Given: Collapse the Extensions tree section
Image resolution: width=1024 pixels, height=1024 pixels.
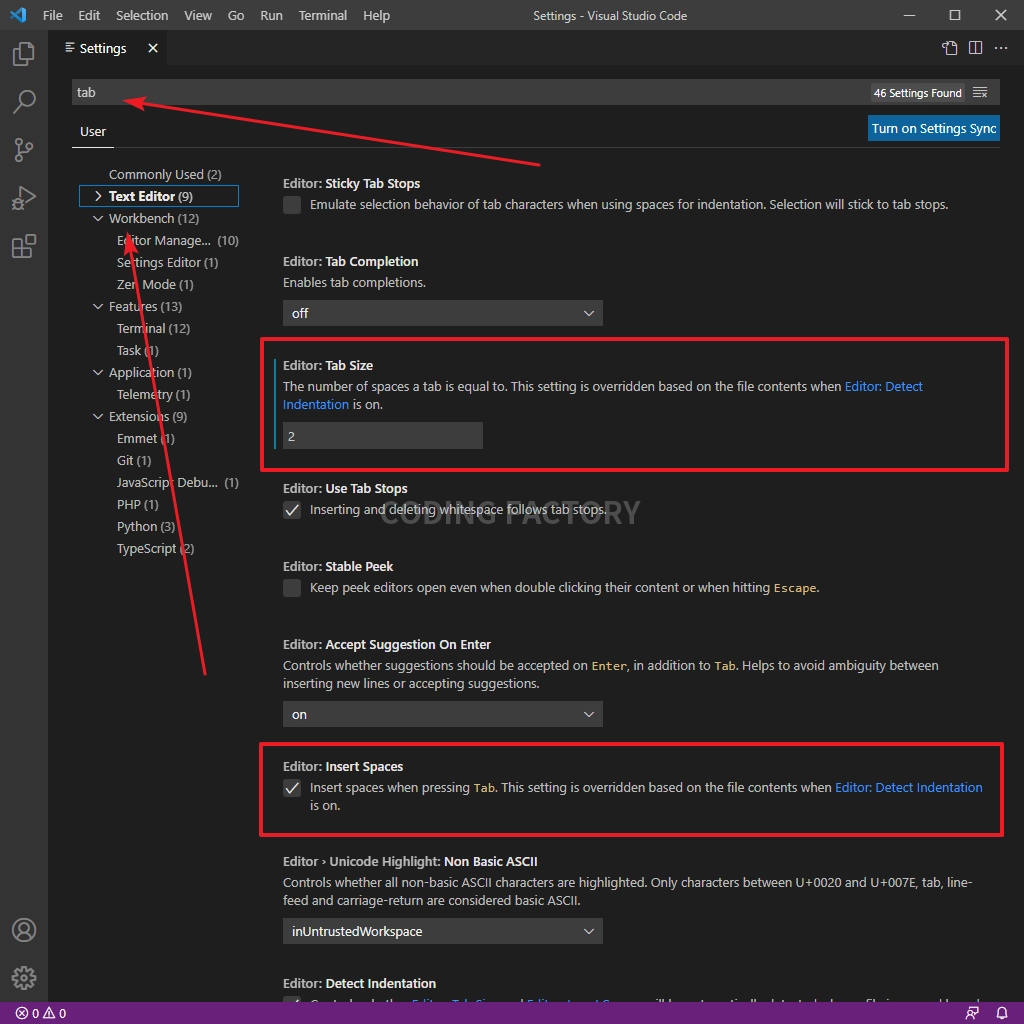Looking at the screenshot, I should [x=98, y=416].
